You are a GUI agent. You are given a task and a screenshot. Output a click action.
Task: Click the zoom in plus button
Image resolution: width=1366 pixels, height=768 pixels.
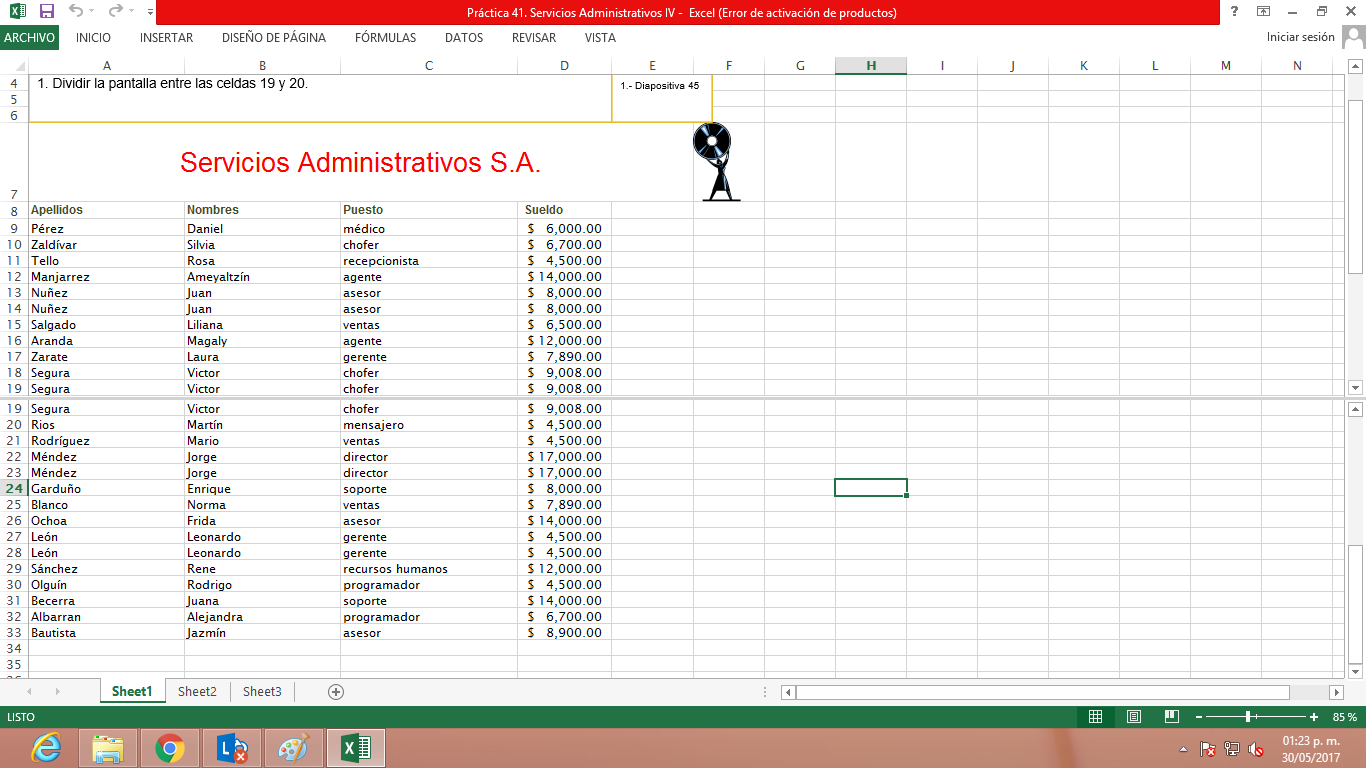tap(1314, 717)
